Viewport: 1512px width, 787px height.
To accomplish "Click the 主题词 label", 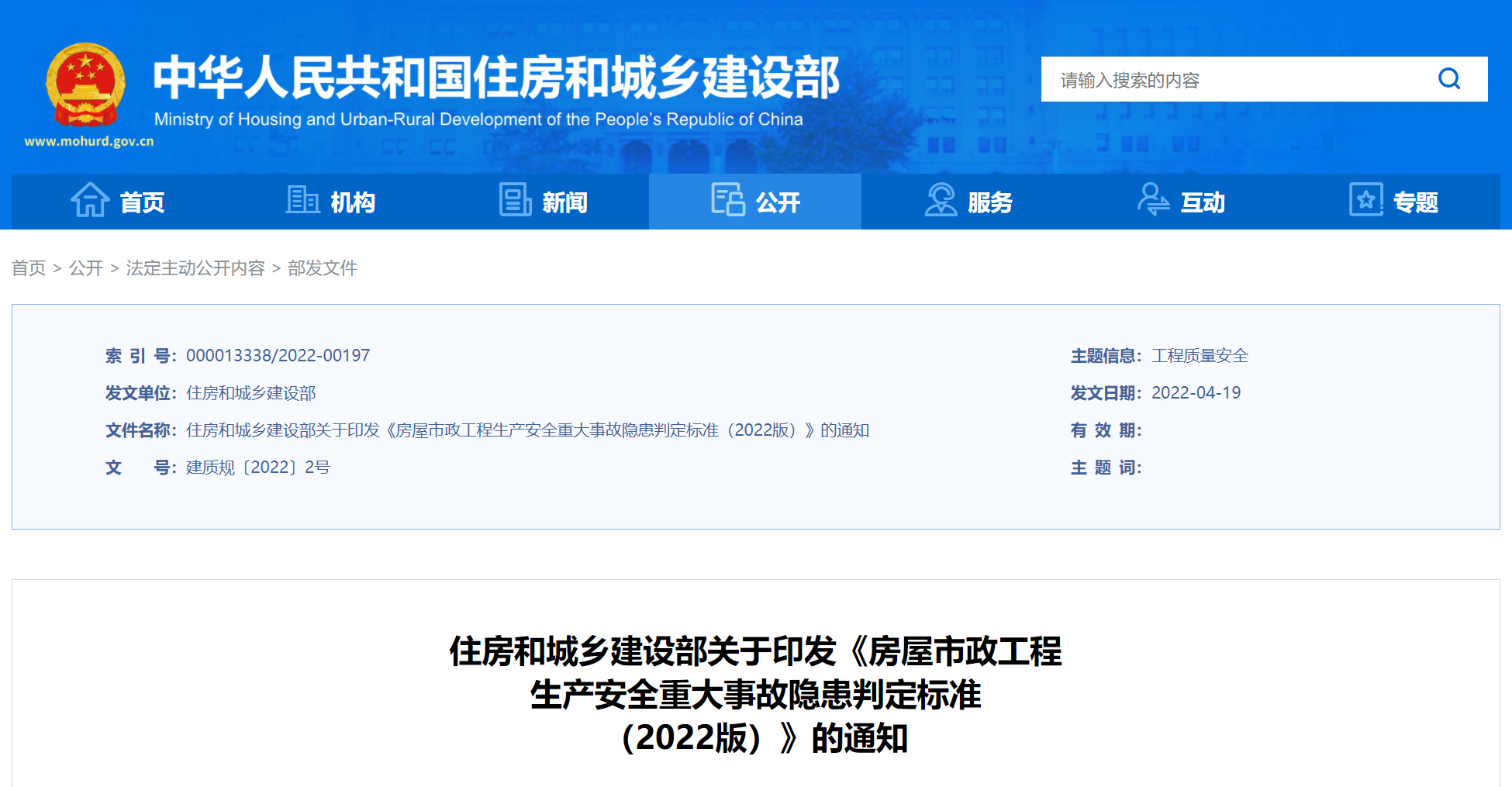I will pos(1106,468).
